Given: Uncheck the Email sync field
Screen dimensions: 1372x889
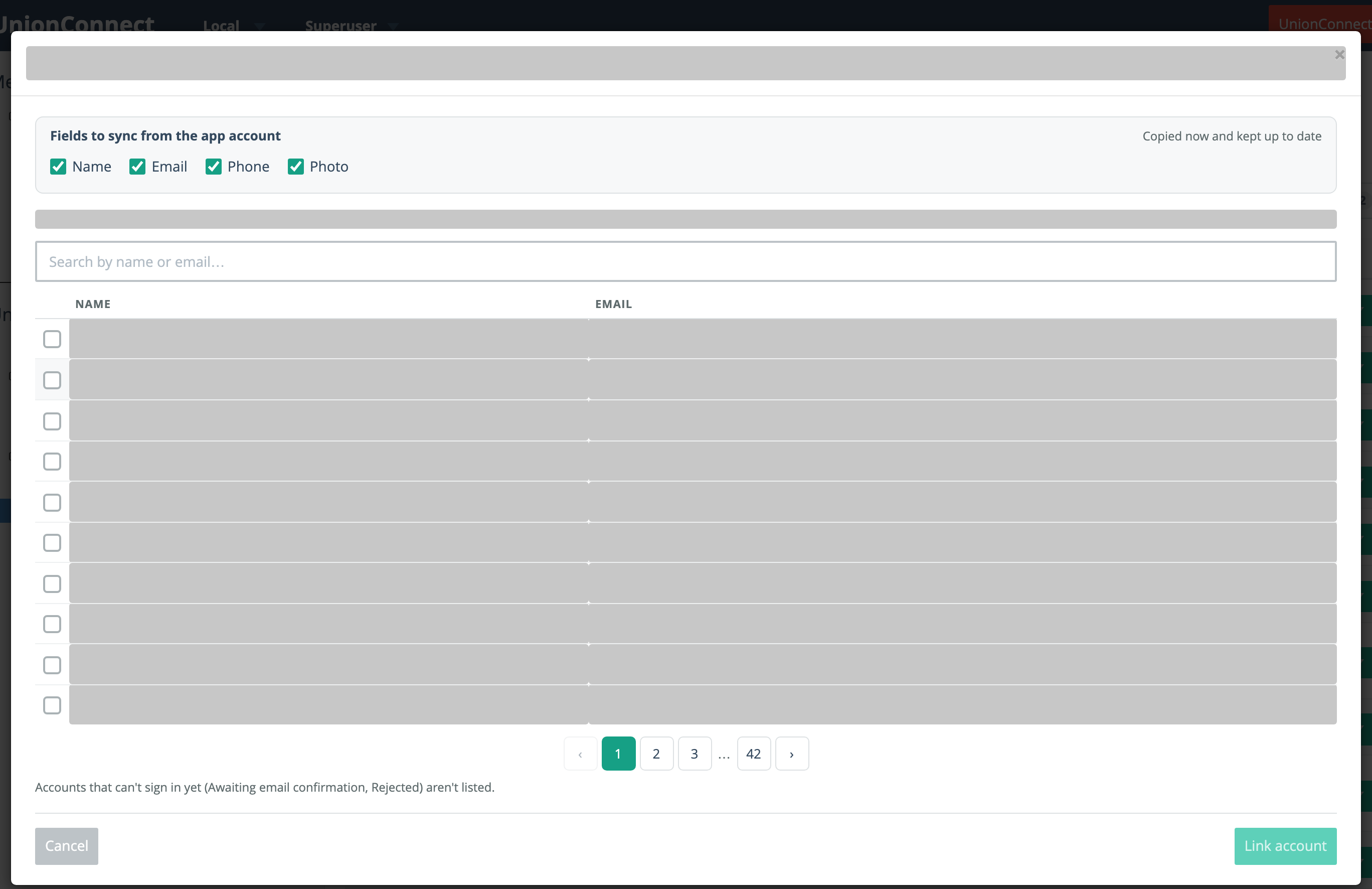Looking at the screenshot, I should [137, 167].
